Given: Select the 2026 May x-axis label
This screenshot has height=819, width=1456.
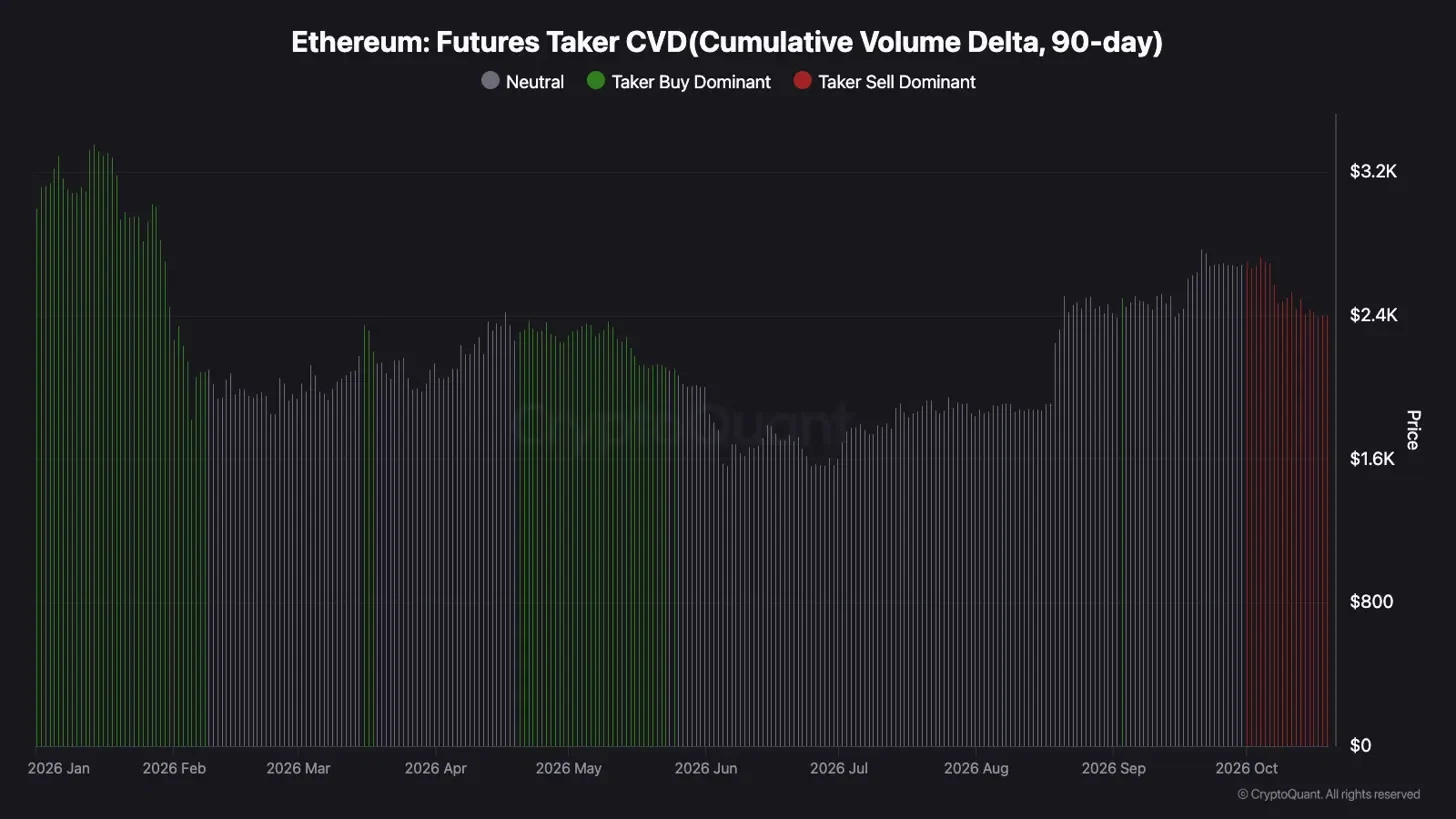Looking at the screenshot, I should point(569,768).
